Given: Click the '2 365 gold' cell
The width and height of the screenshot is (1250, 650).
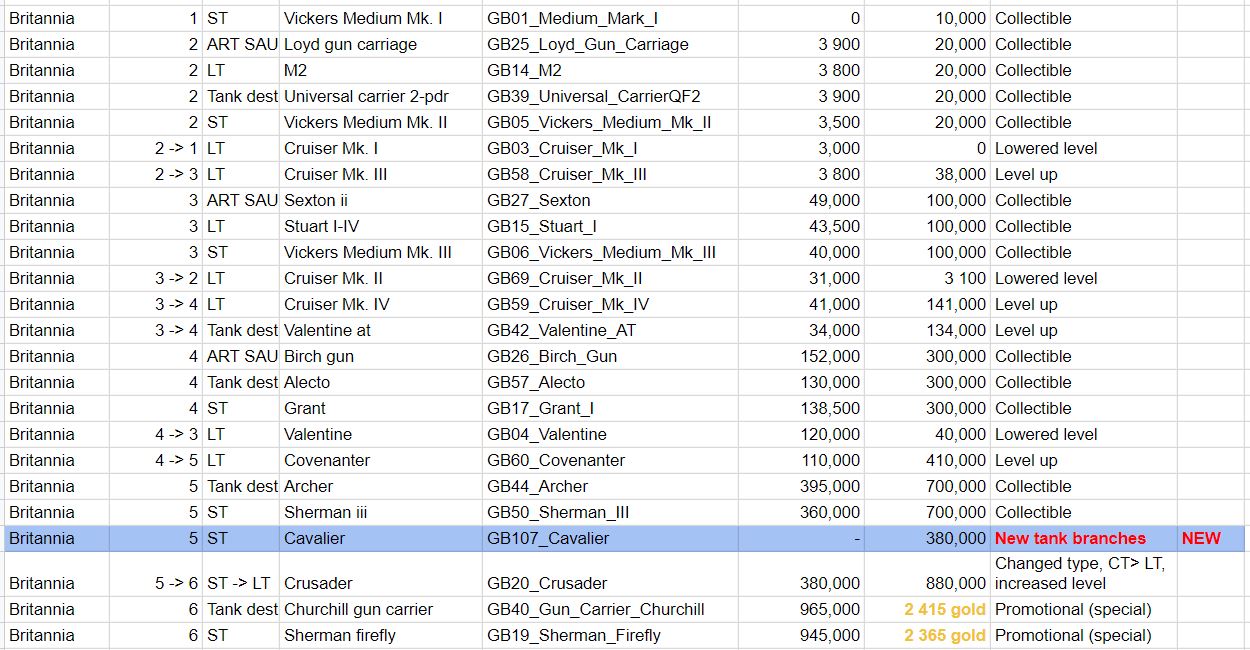Looking at the screenshot, I should coord(927,635).
